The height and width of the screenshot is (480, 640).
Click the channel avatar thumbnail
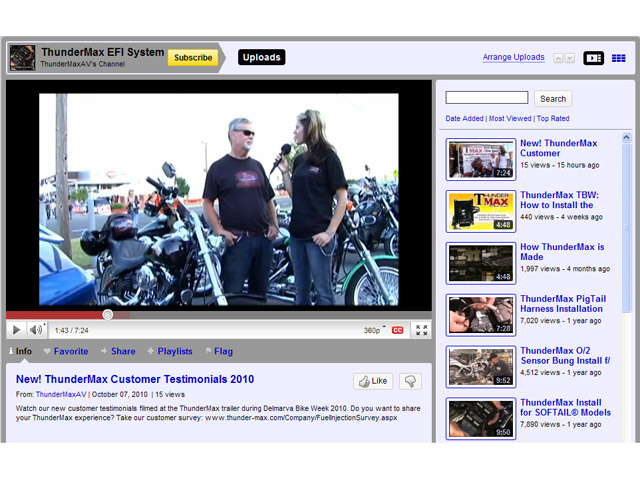22,58
